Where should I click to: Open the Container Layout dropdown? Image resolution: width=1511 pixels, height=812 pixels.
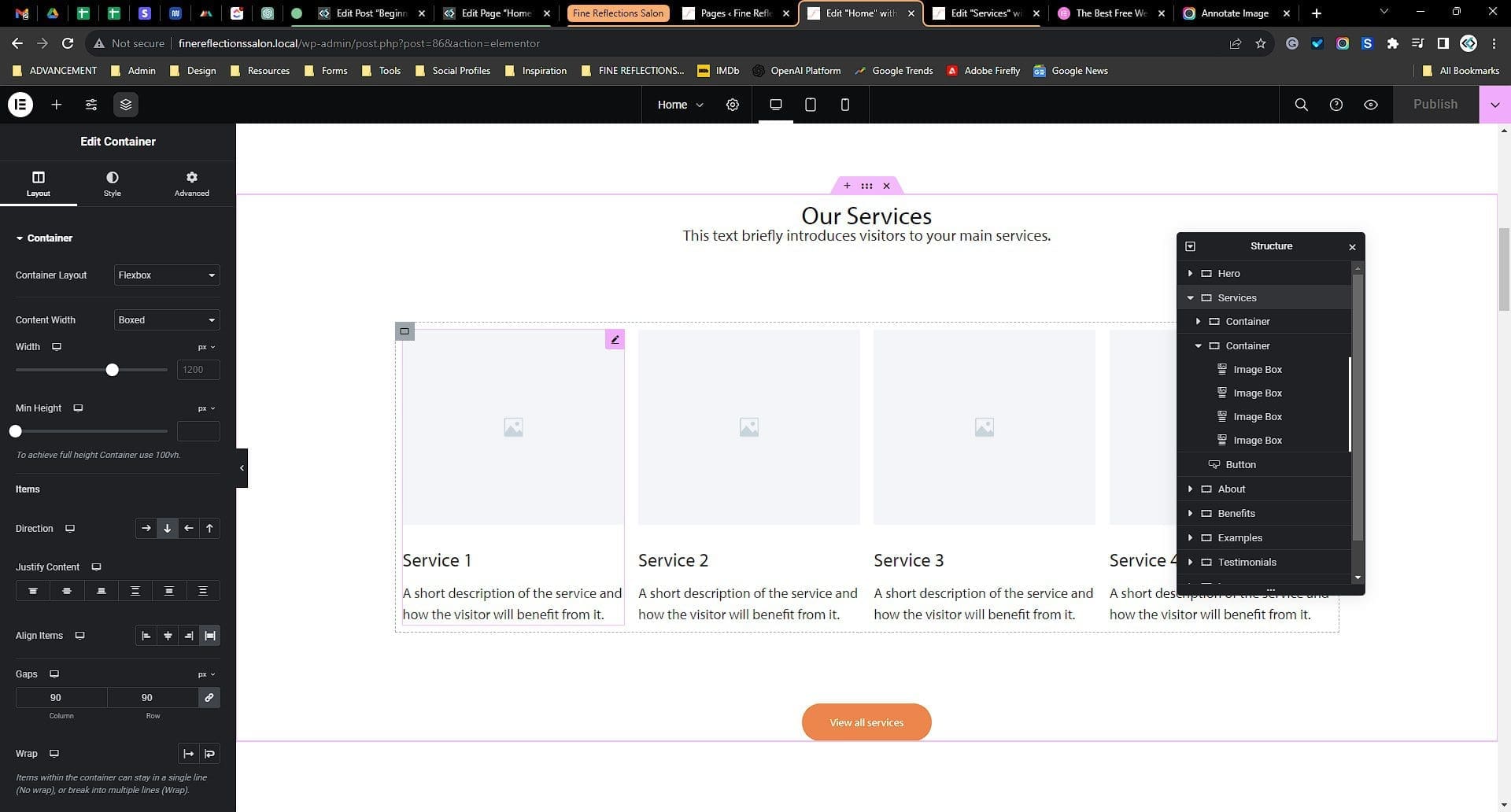point(167,275)
